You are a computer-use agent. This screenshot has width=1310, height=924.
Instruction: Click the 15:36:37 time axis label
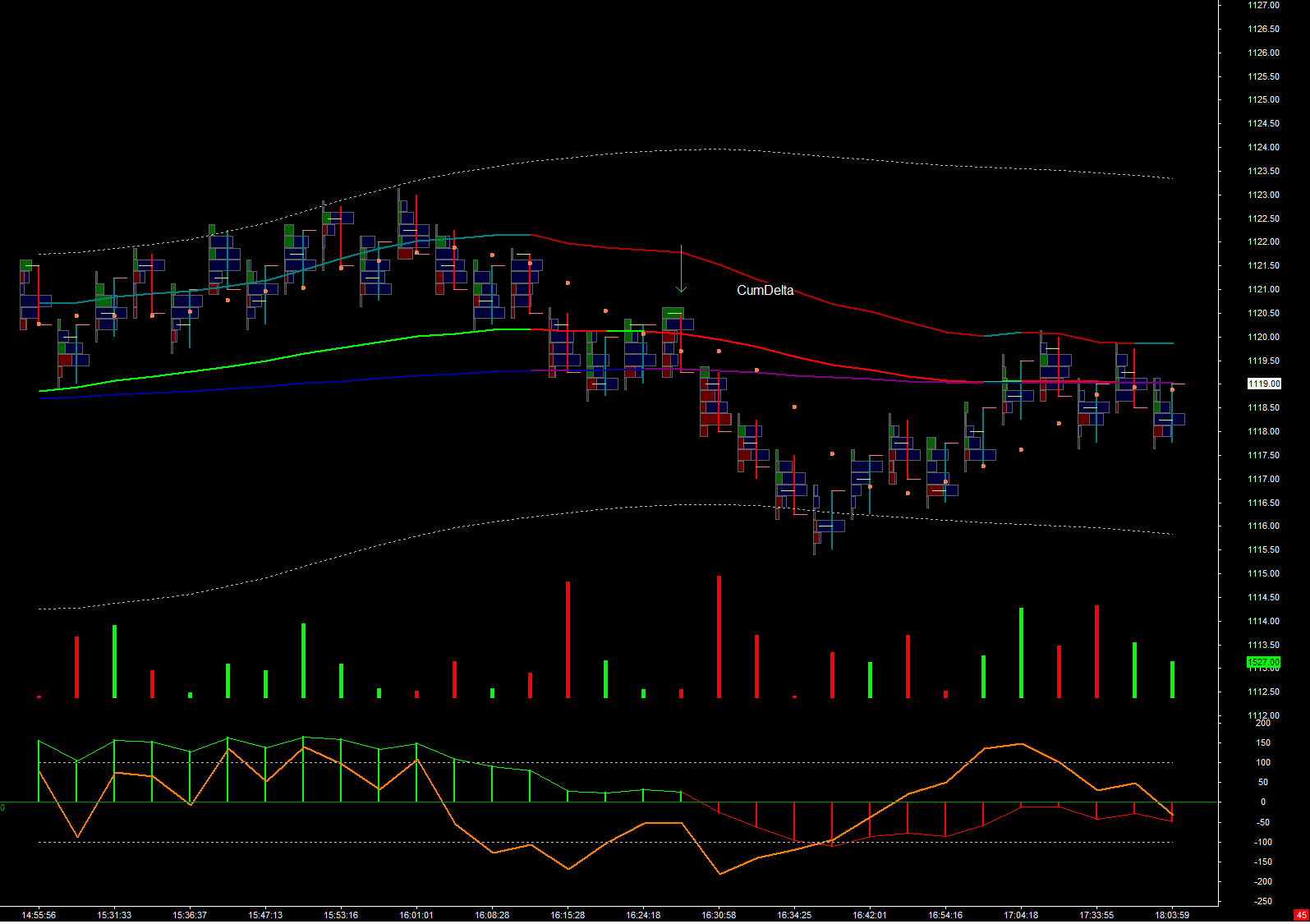click(x=190, y=915)
